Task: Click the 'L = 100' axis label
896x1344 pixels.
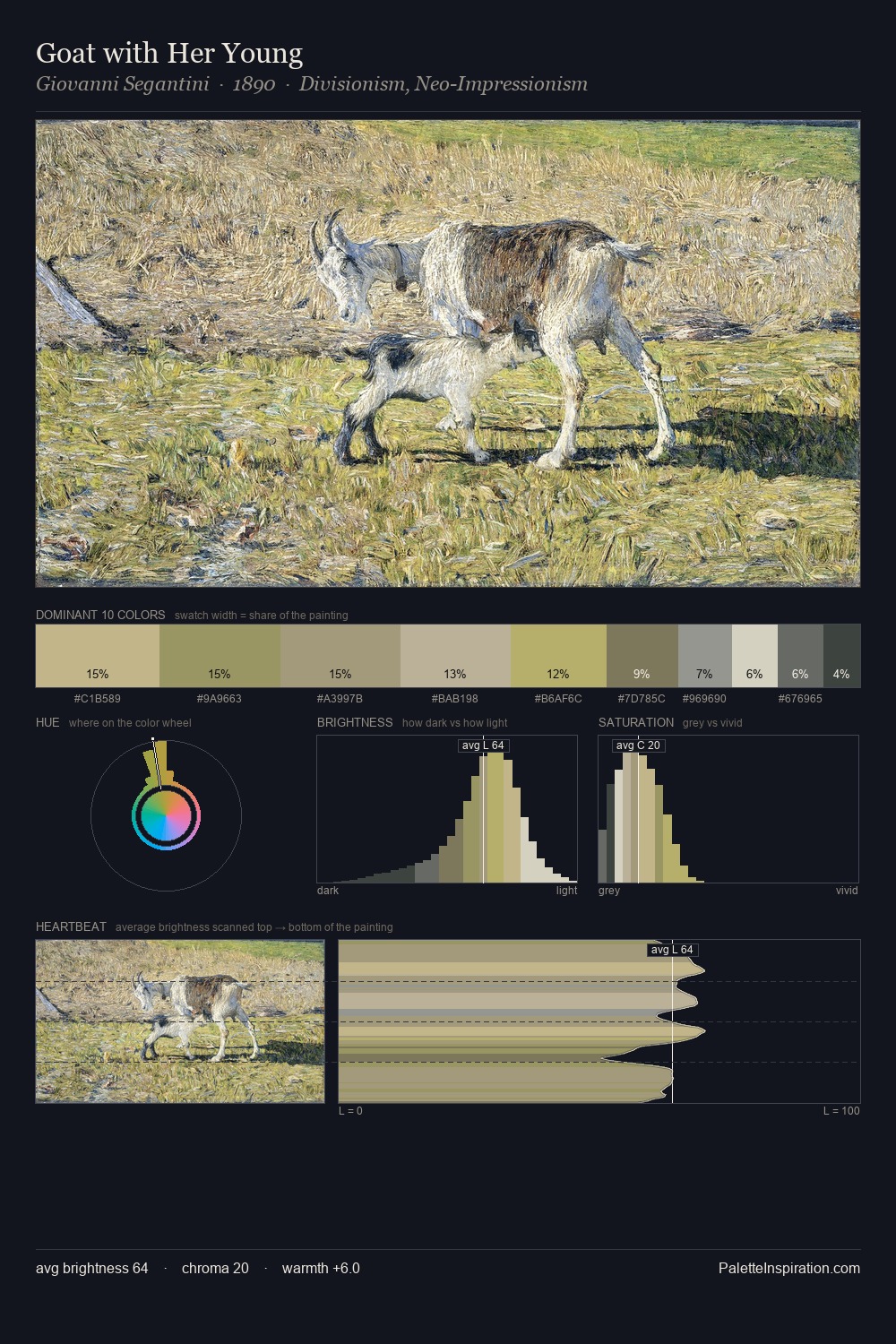Action: [x=841, y=1111]
